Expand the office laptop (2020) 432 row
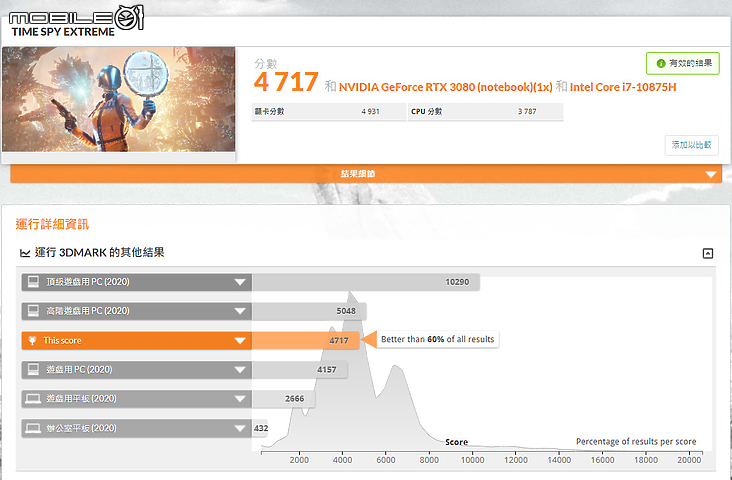Image resolution: width=732 pixels, height=480 pixels. click(x=239, y=428)
